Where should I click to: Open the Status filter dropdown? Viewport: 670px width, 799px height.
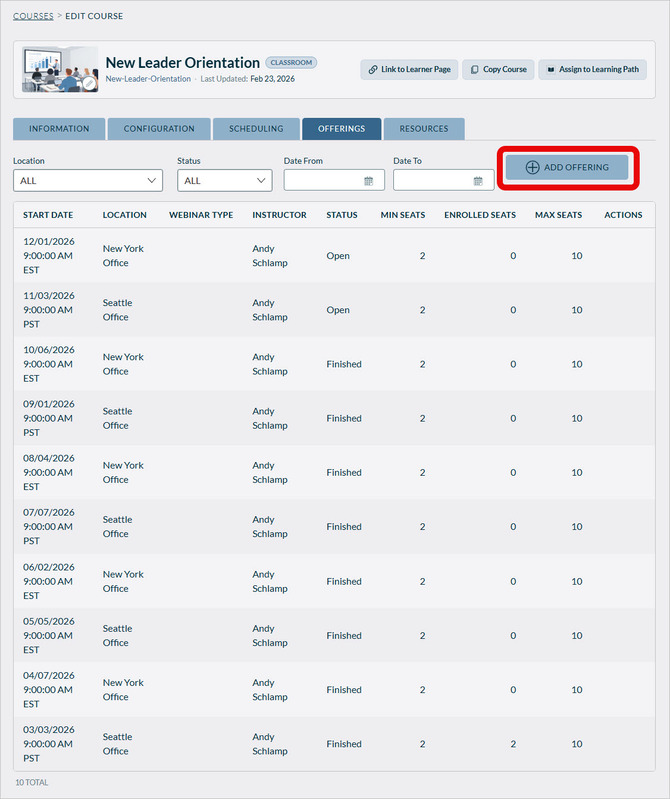pyautogui.click(x=225, y=180)
